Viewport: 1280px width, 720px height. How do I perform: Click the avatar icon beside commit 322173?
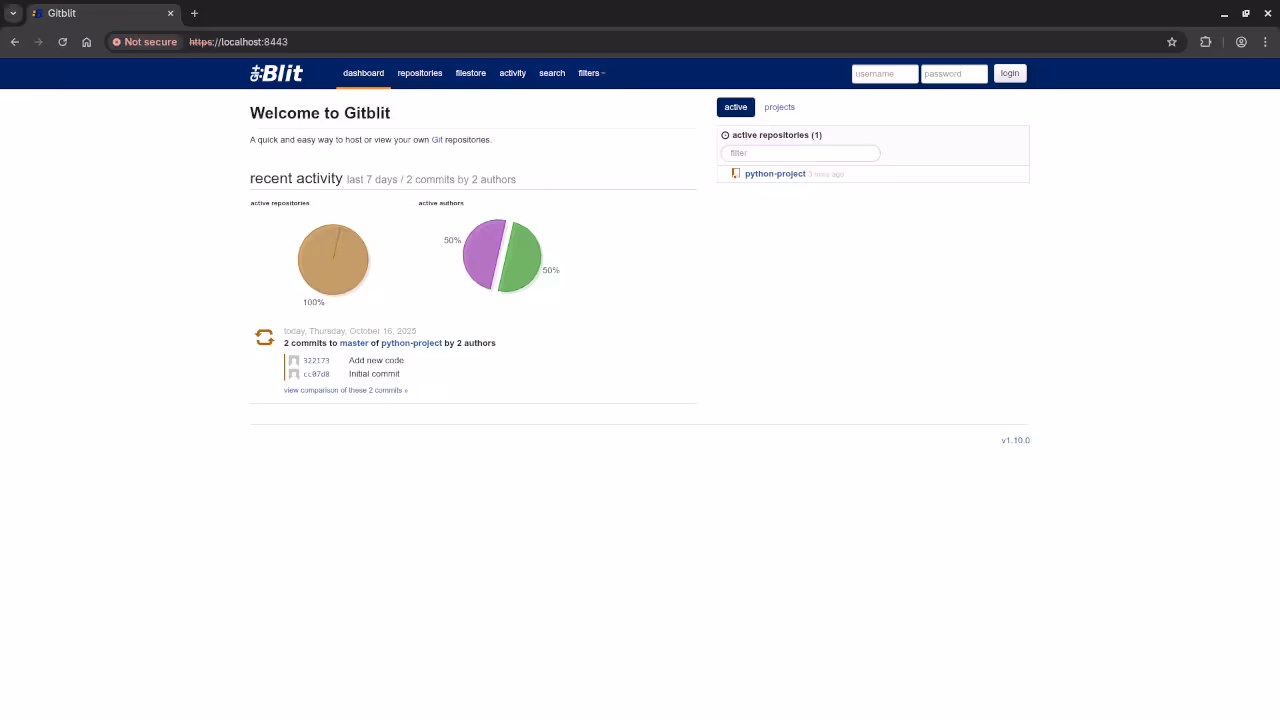tap(294, 361)
